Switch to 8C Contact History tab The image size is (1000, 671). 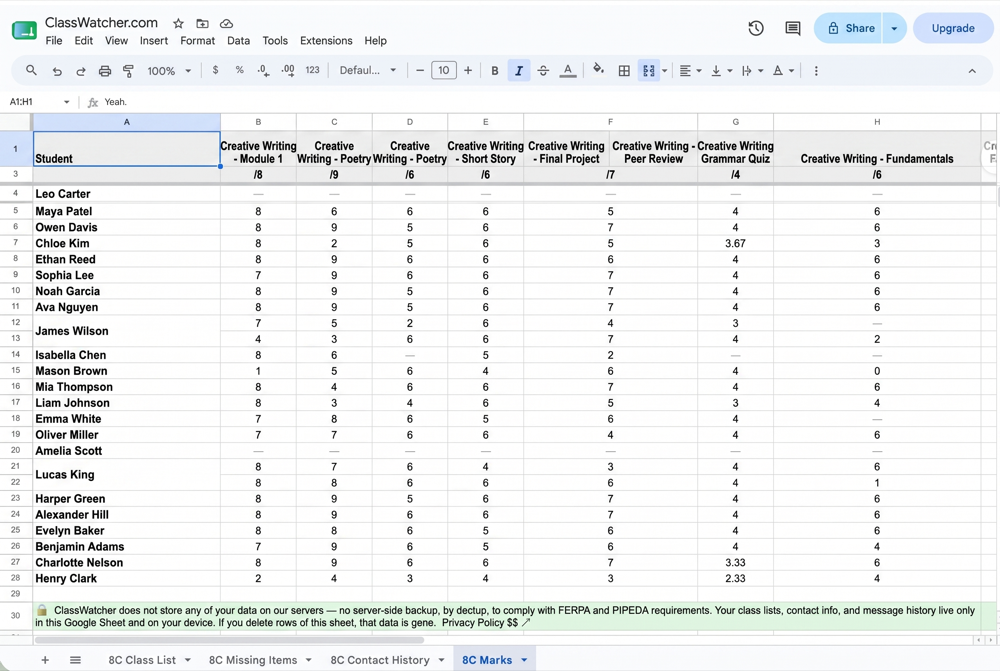(379, 660)
